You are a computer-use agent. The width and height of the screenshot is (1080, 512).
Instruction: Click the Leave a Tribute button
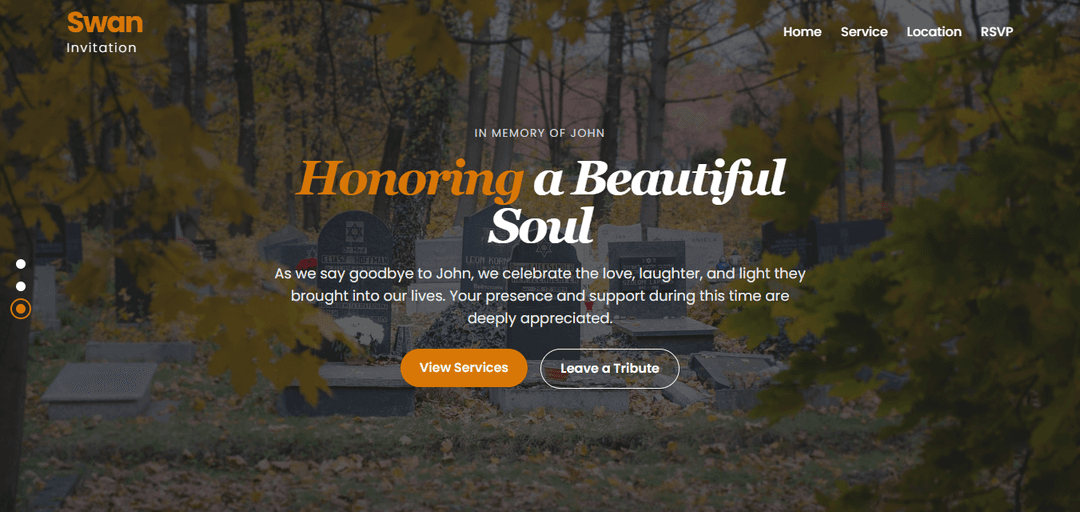point(610,369)
